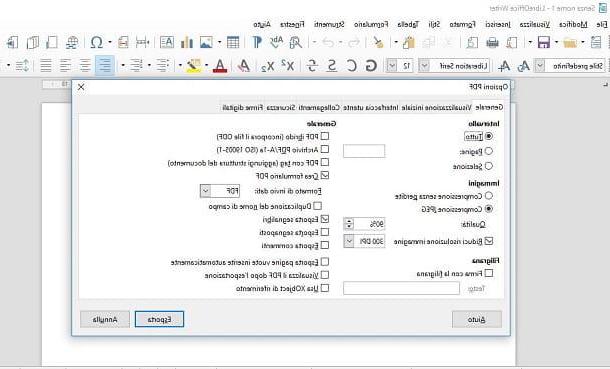This screenshot has height=369, width=610.
Task: Insert a special character with Omega icon
Action: click(x=96, y=42)
